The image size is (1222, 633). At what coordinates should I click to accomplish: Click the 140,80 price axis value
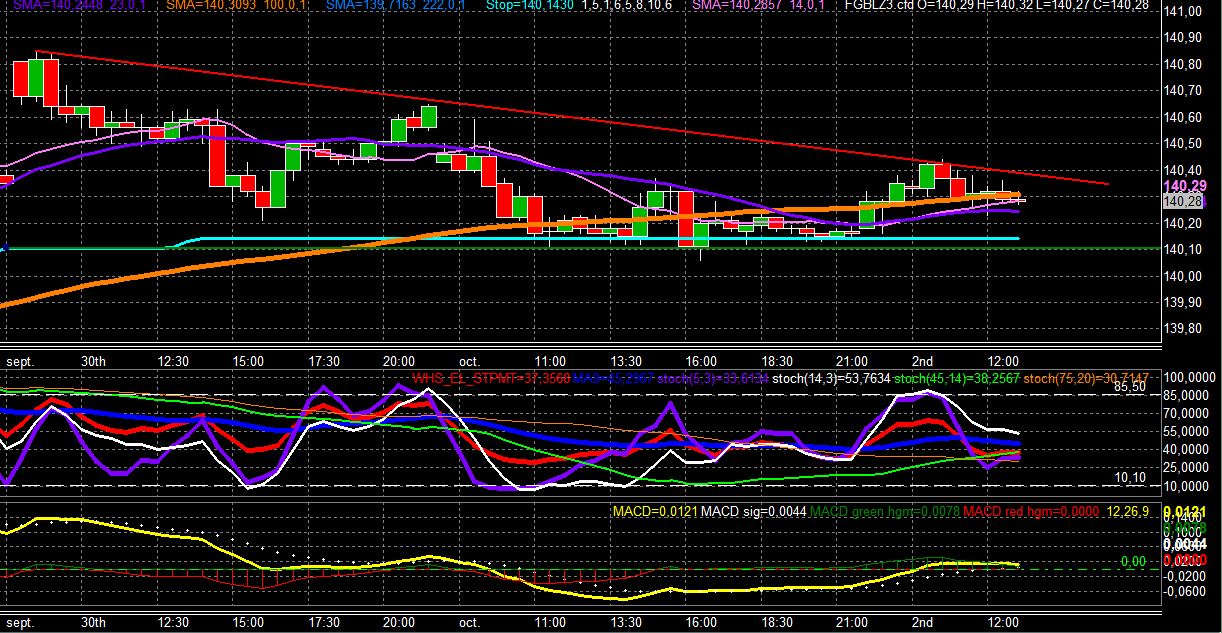(1184, 65)
